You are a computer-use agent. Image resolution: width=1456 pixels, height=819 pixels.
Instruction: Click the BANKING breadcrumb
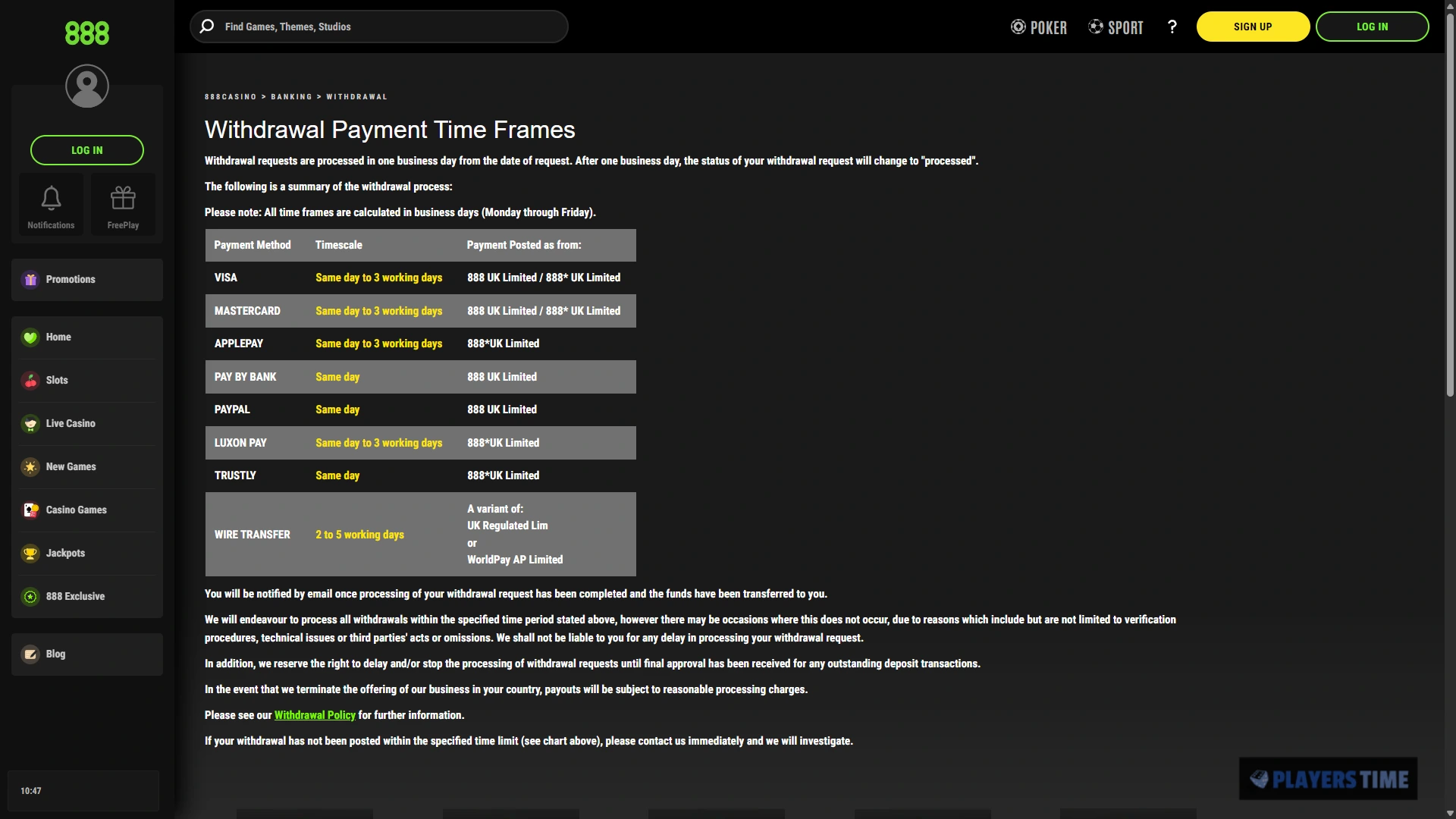[x=291, y=97]
